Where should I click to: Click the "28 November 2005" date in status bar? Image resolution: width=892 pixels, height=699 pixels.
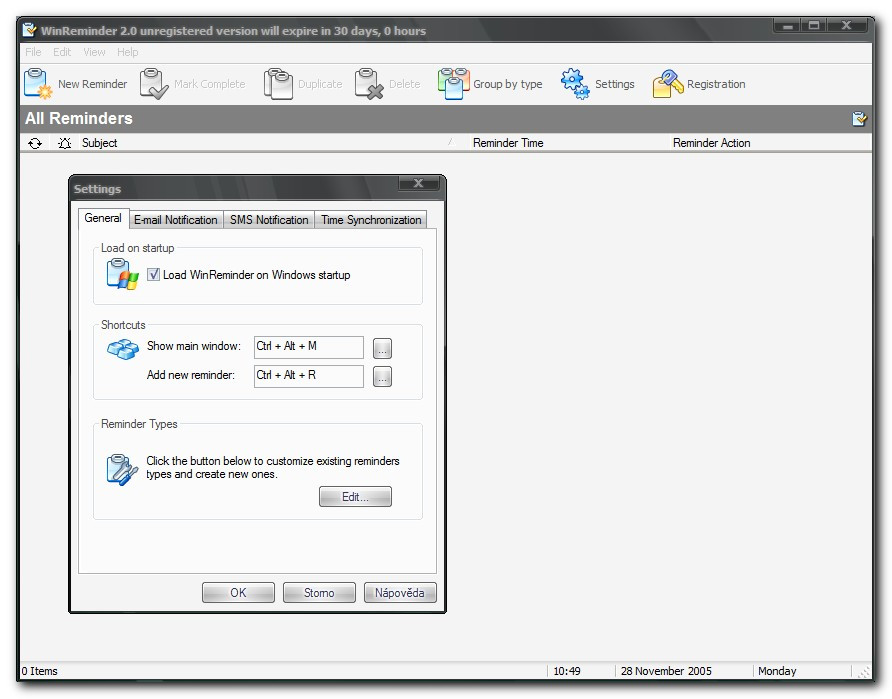click(x=666, y=671)
